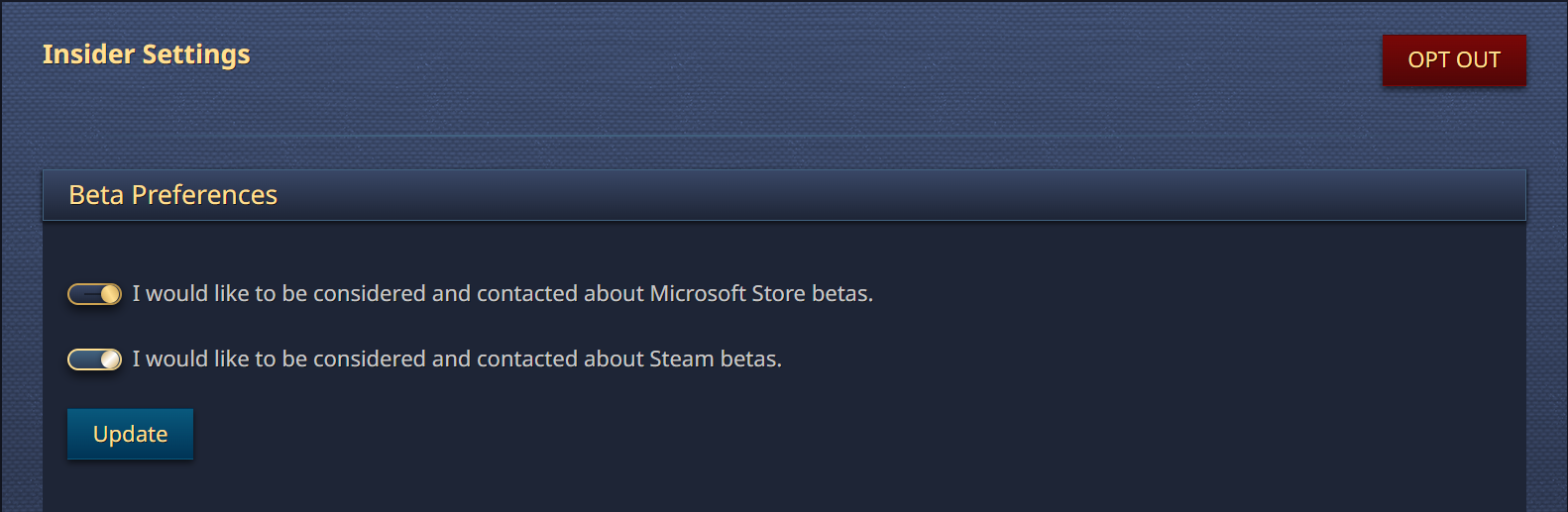The image size is (1568, 512).
Task: Click the Update button
Action: (x=130, y=434)
